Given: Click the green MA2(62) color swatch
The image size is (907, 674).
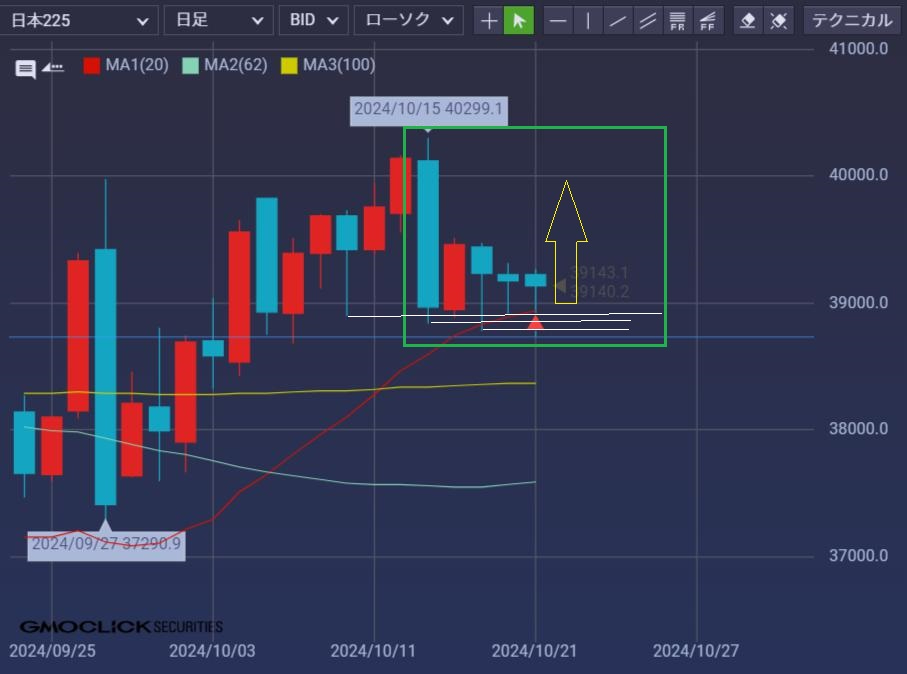Looking at the screenshot, I should [x=190, y=65].
